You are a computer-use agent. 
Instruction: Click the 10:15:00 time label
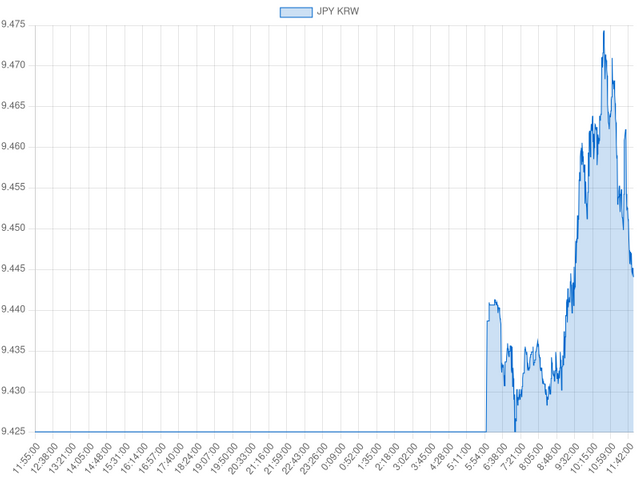coord(583,459)
